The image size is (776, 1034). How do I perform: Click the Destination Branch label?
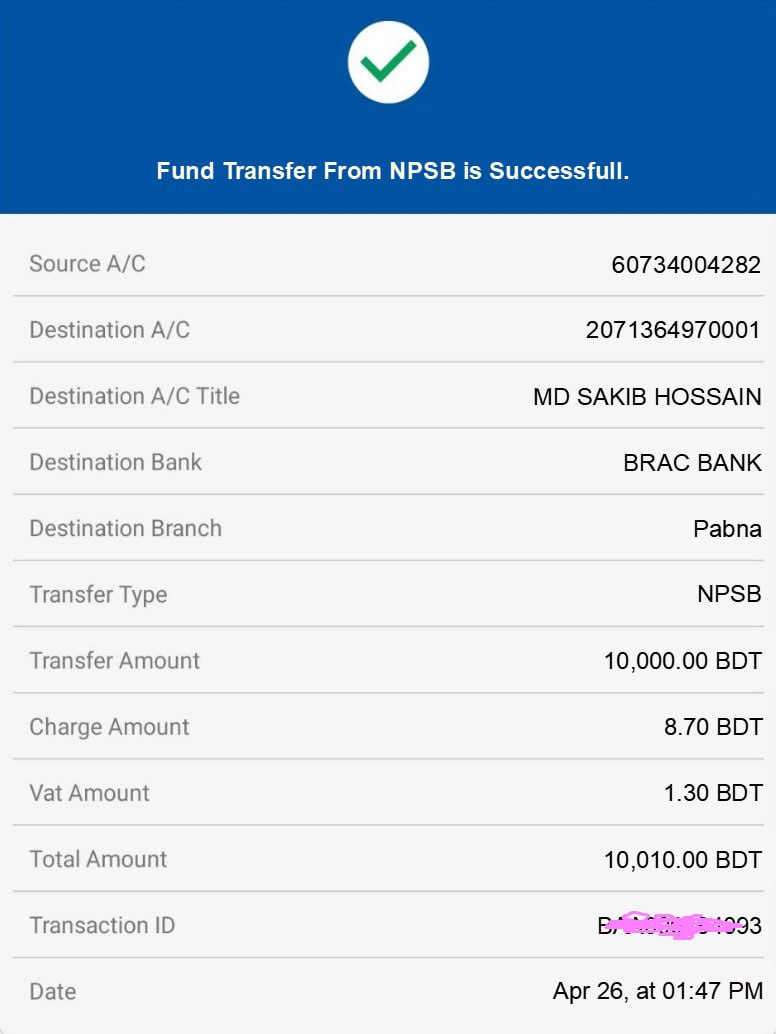click(x=125, y=528)
